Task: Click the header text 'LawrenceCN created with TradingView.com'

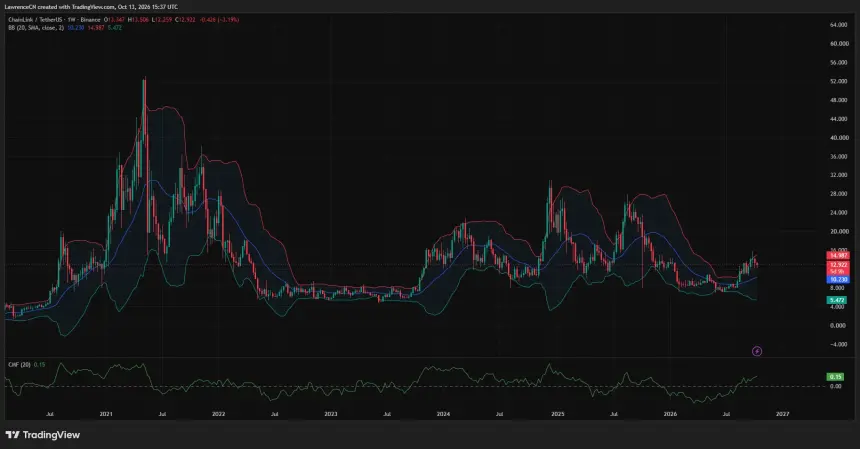Action: (x=59, y=7)
